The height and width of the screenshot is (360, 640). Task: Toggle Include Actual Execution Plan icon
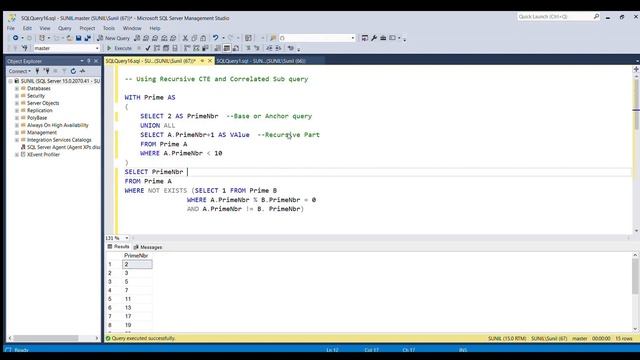(x=187, y=48)
